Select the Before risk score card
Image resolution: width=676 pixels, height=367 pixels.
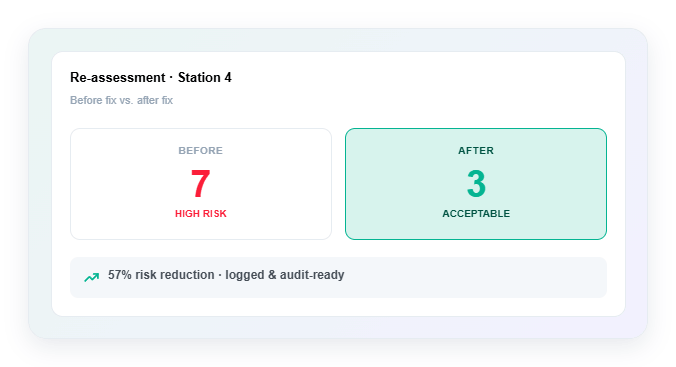coord(201,184)
